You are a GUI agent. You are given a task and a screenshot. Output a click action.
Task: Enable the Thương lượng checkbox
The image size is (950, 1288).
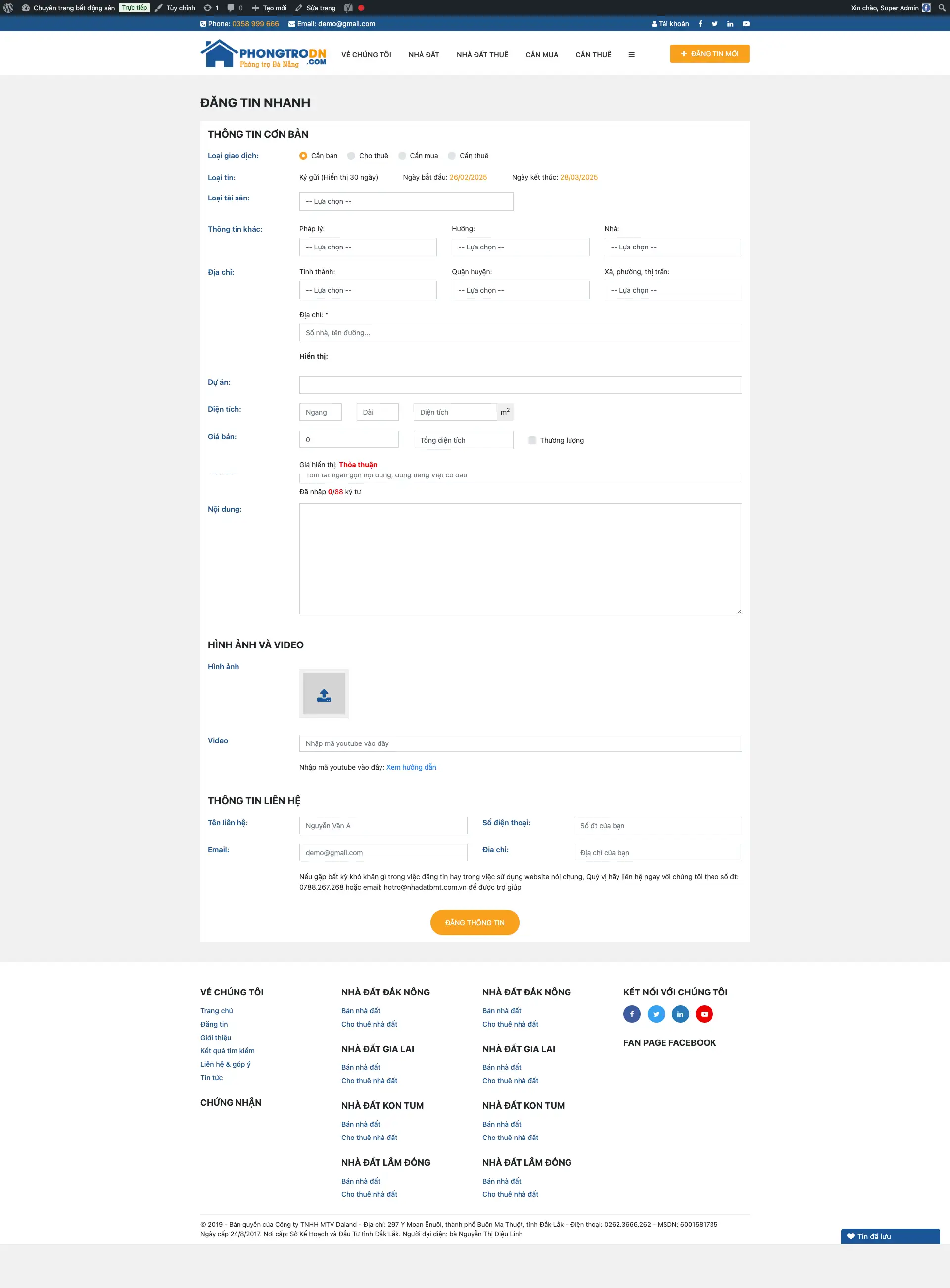(x=532, y=440)
